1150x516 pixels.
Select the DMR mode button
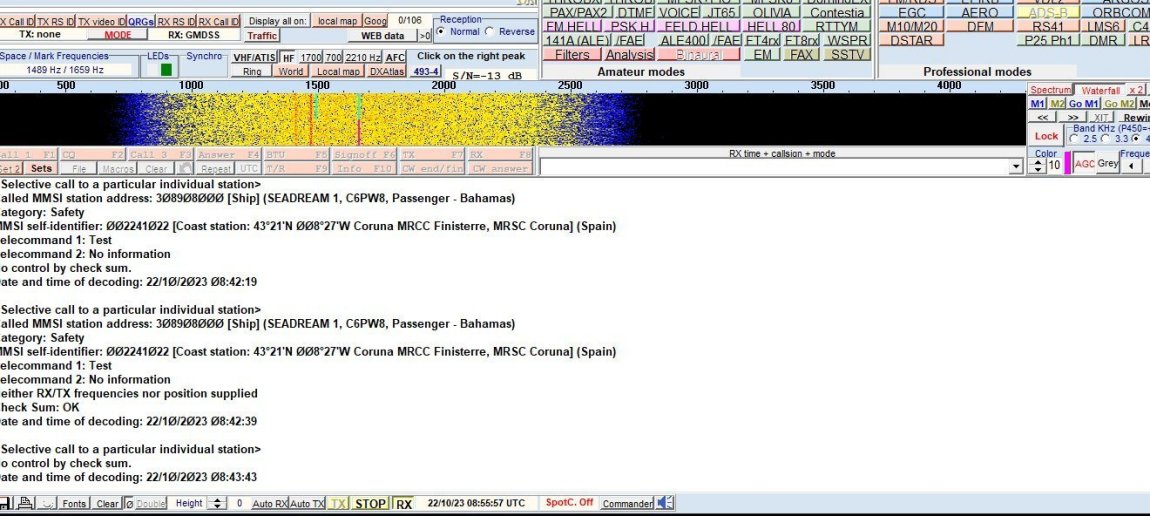1103,40
